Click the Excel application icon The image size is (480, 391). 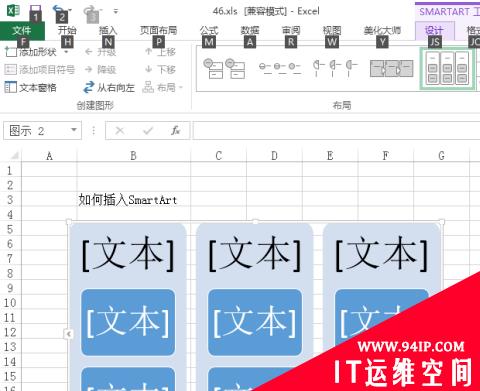(13, 10)
